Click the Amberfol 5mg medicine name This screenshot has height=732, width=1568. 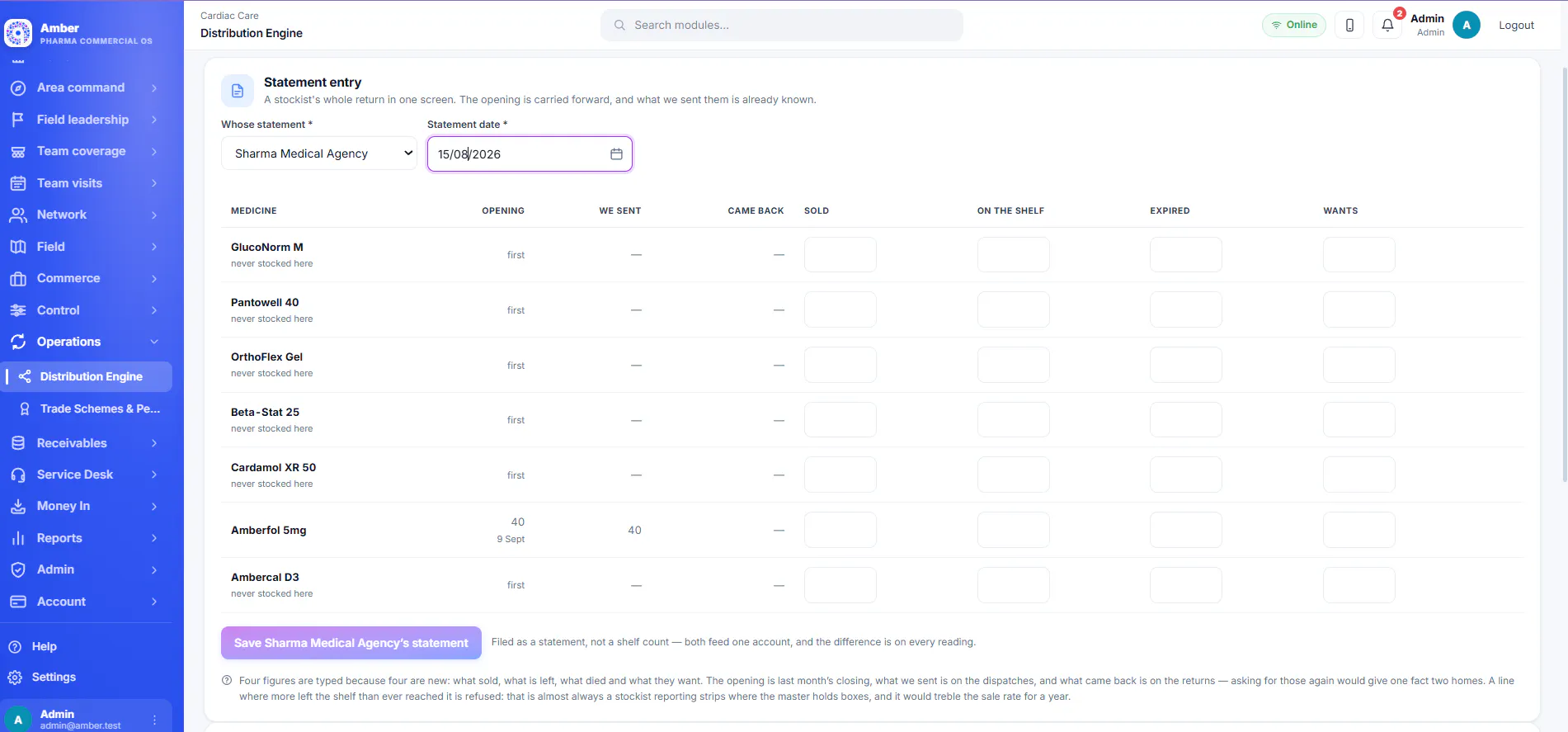269,531
